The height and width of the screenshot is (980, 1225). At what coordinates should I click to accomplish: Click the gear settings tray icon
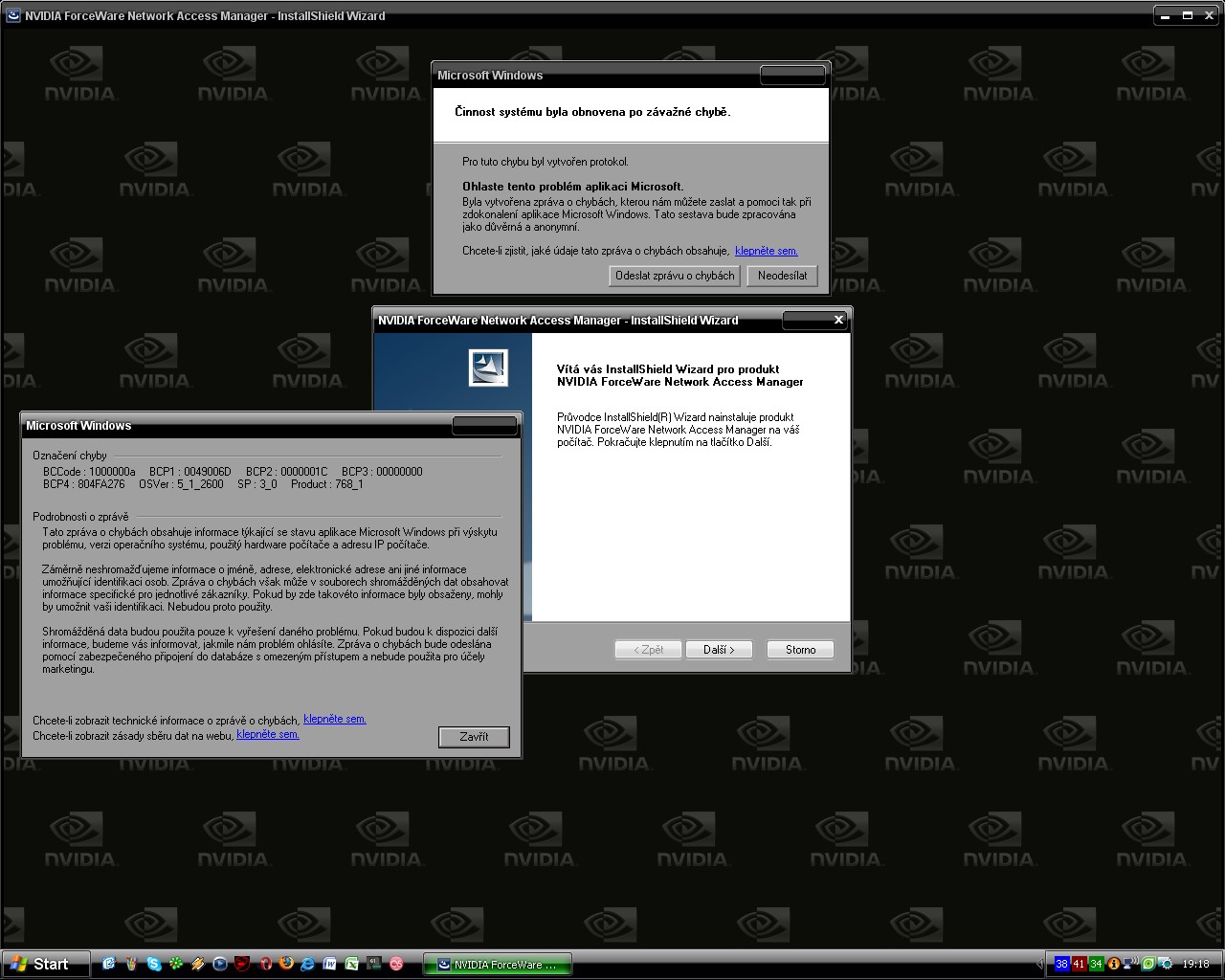pyautogui.click(x=1165, y=964)
